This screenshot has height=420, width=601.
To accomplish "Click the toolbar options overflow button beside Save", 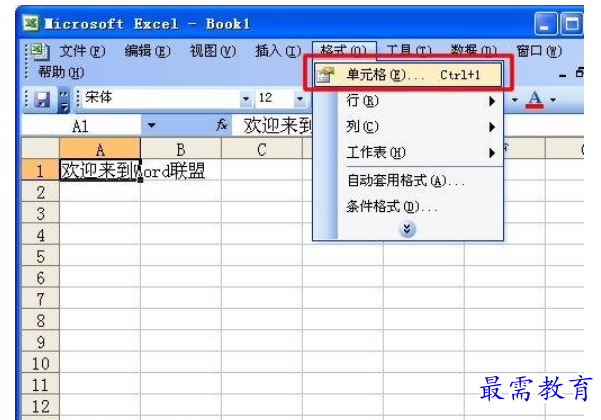I will [64, 100].
